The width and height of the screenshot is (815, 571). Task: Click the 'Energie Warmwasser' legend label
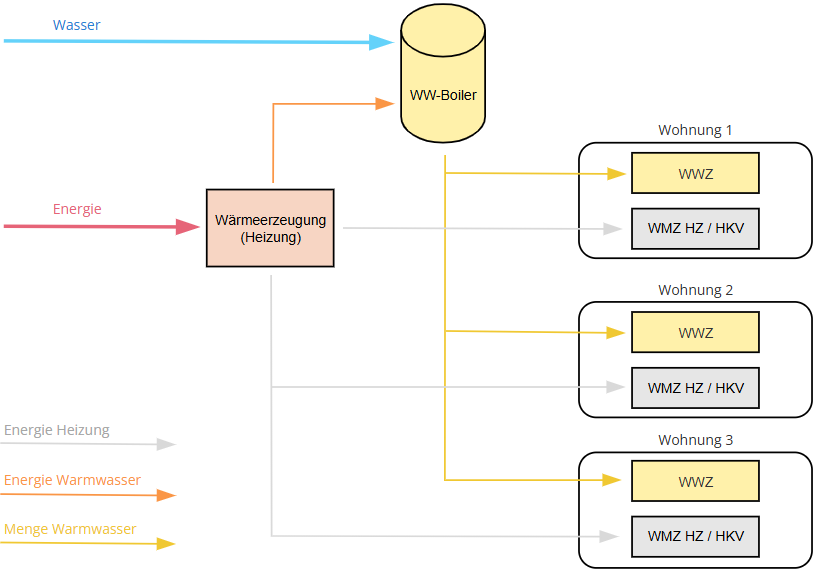pyautogui.click(x=72, y=480)
